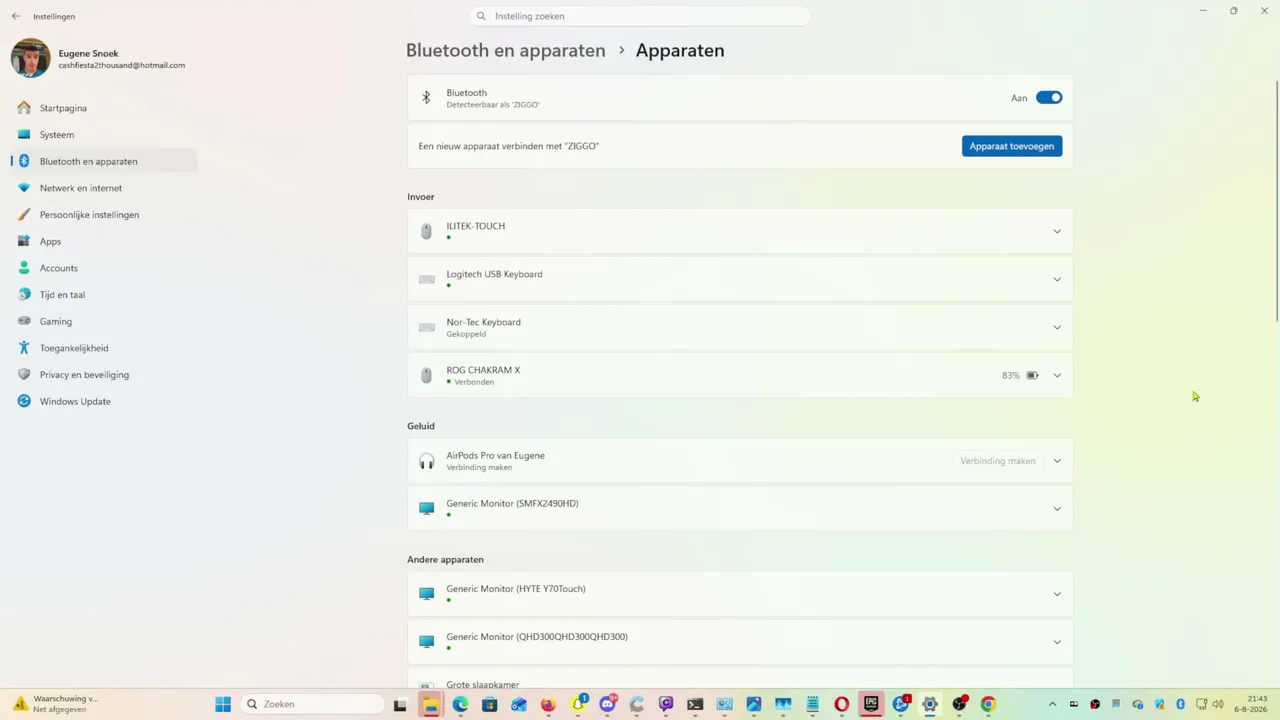Click the ROG CHAKRAM X mouse icon

(427, 375)
